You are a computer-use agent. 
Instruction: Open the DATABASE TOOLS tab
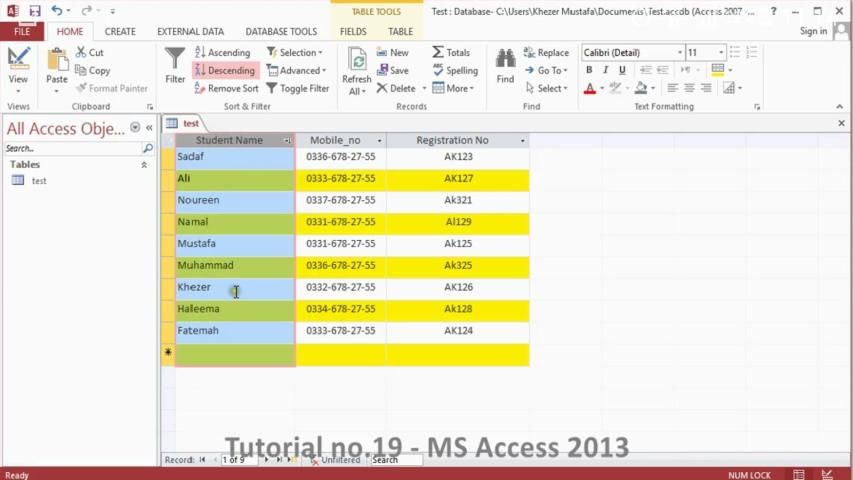click(x=281, y=31)
